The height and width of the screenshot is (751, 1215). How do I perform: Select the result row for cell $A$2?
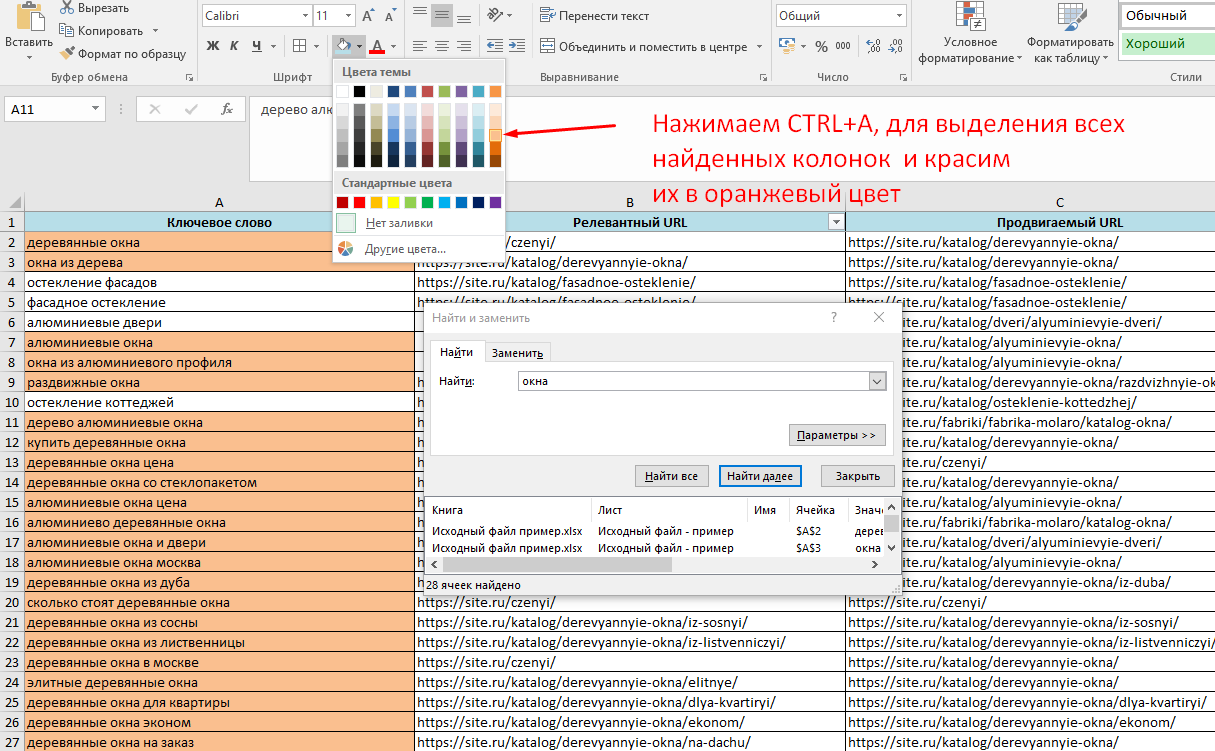[656, 531]
